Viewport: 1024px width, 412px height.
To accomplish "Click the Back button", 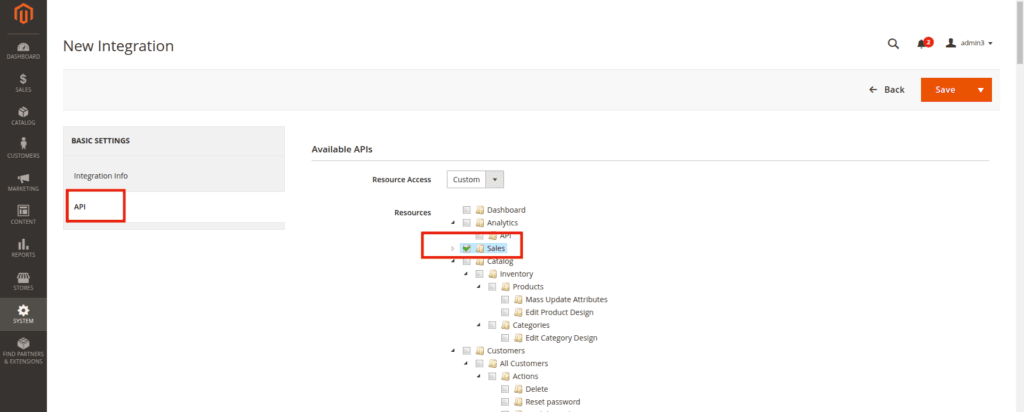I will pos(887,90).
